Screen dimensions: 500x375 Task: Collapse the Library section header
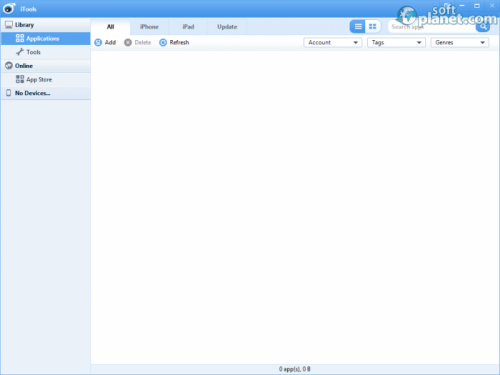46,25
